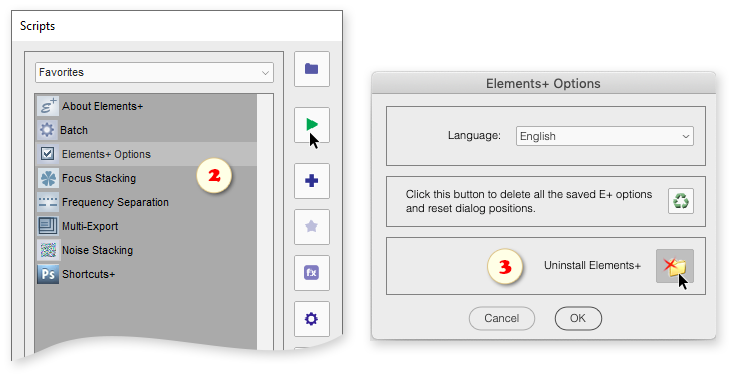Click the script list vertical scrollbar
Viewport: 729px width, 383px height.
265,218
